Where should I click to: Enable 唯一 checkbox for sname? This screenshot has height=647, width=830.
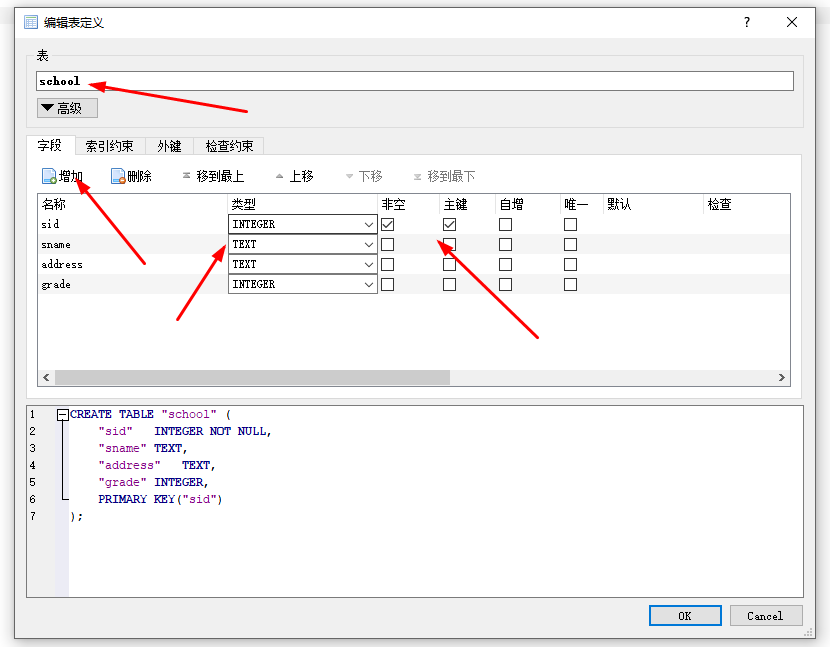[x=570, y=245]
